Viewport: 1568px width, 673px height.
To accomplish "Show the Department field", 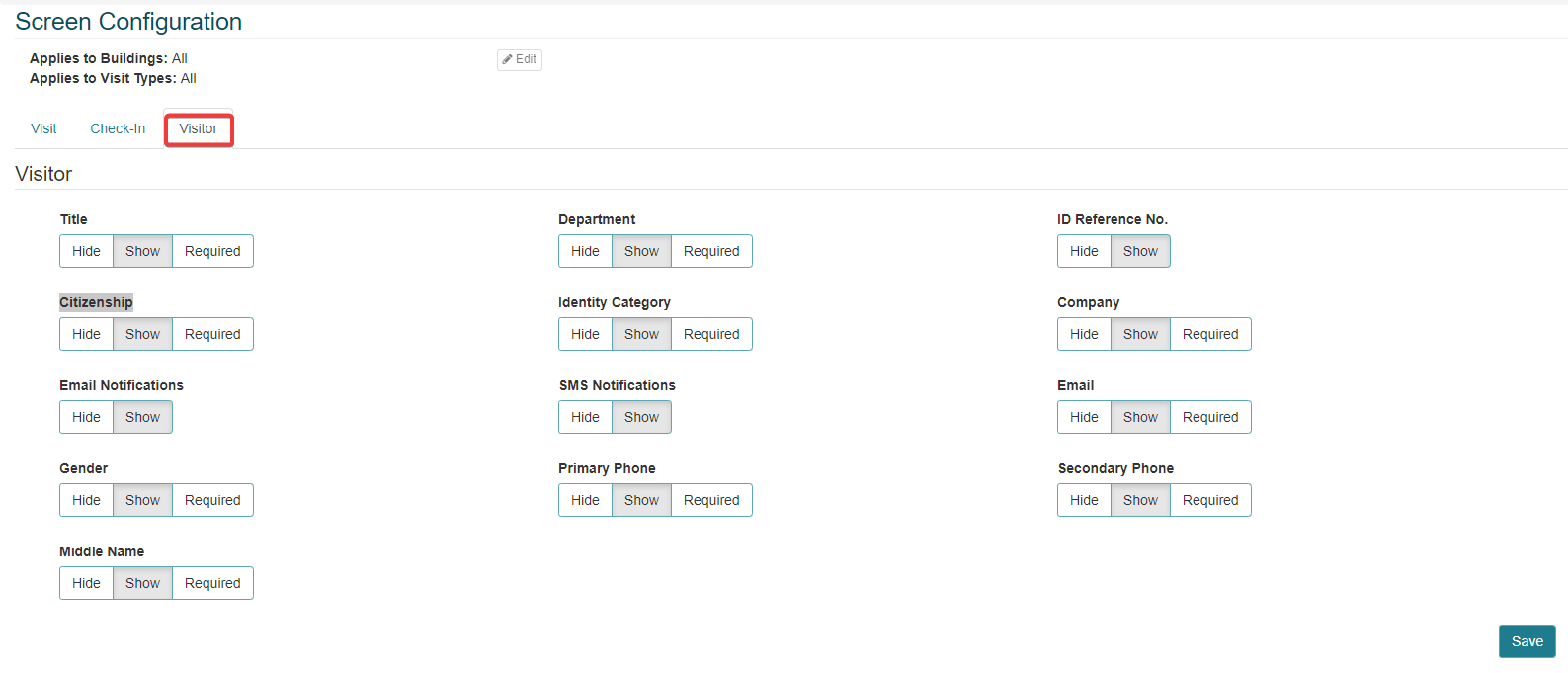I will click(641, 251).
